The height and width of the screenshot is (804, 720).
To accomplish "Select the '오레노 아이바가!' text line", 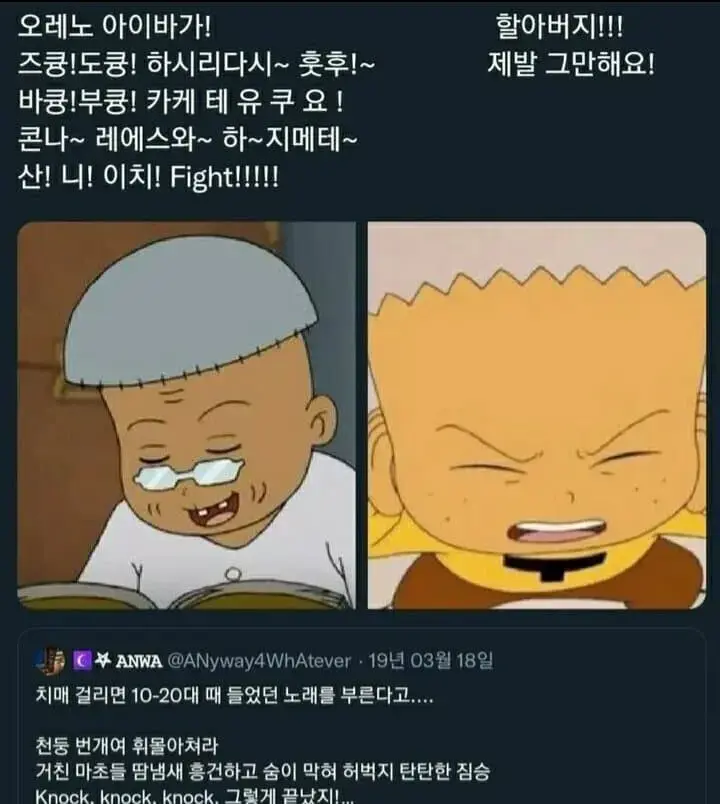I will click(x=115, y=26).
